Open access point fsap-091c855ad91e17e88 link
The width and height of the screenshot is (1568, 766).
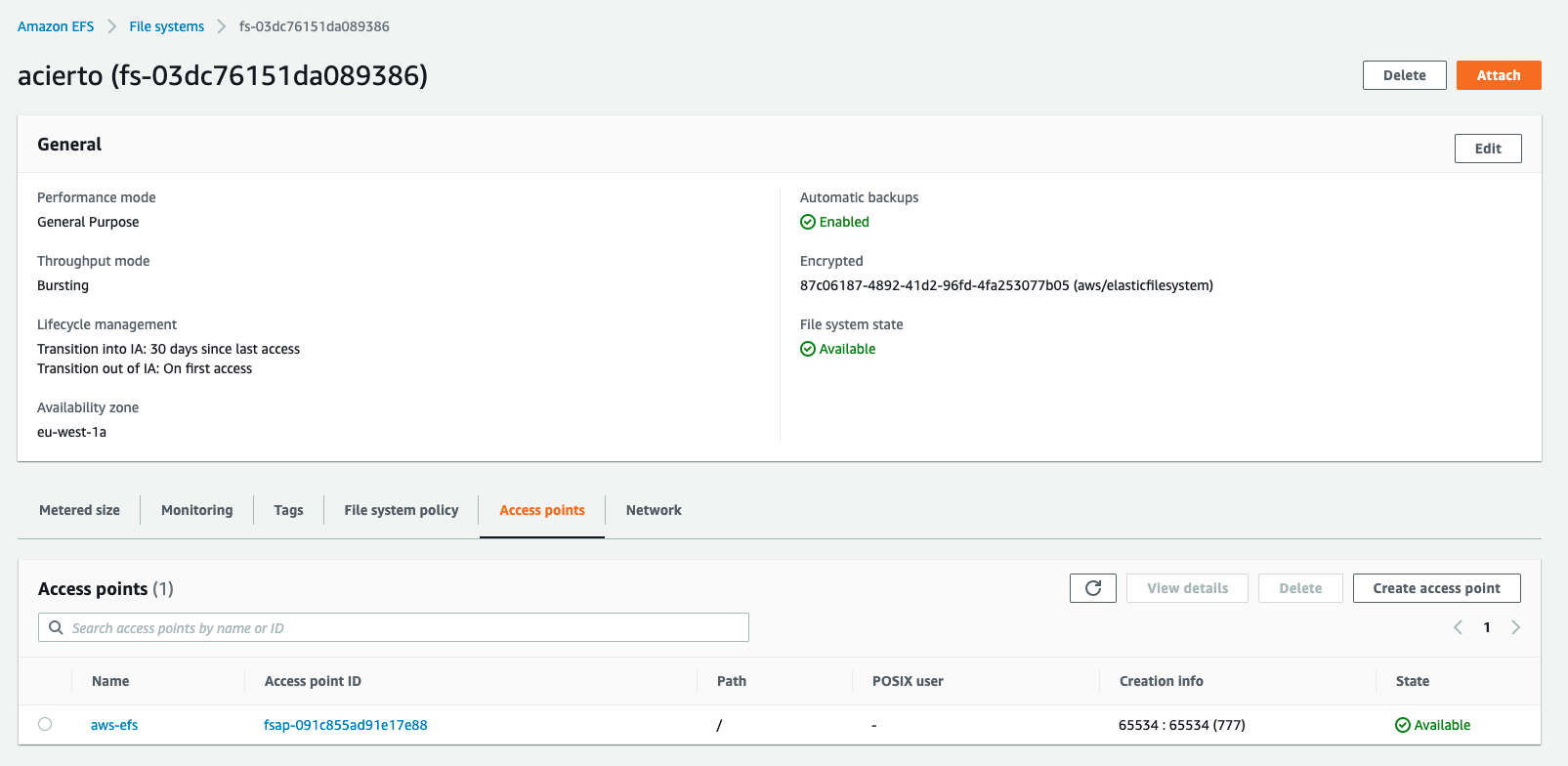[346, 725]
